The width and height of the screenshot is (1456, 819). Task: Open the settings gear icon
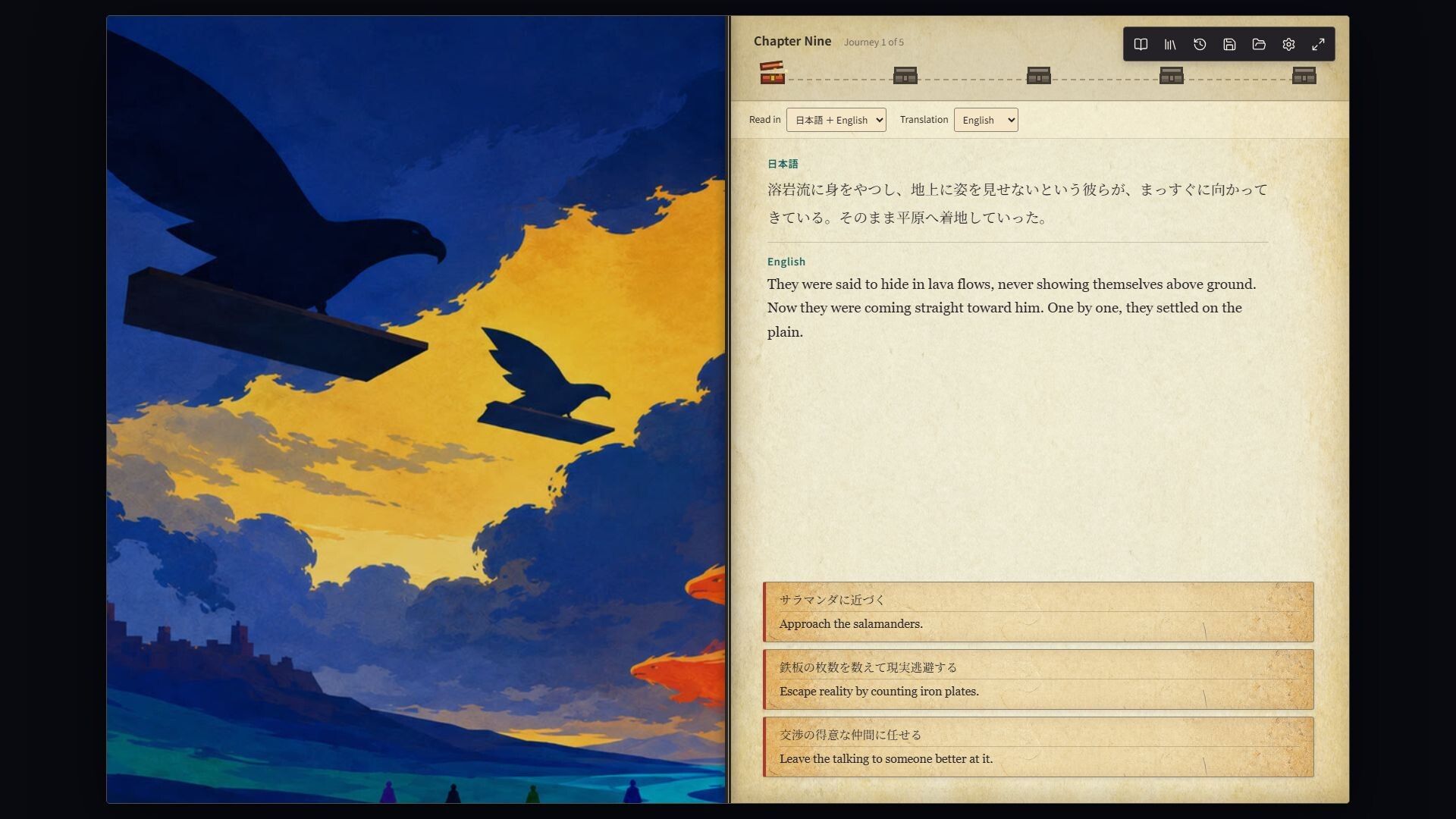pyautogui.click(x=1288, y=45)
